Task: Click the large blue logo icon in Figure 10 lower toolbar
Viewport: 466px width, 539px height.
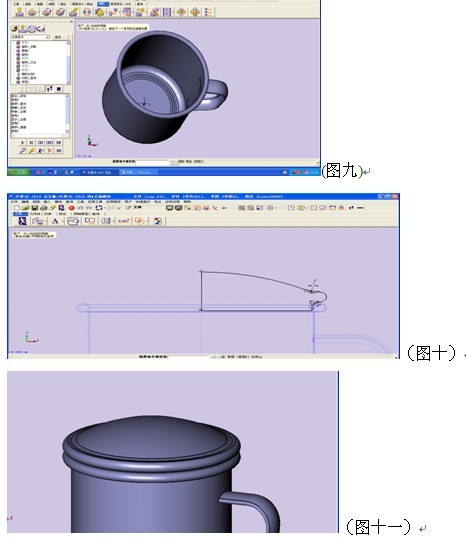Action: [22, 221]
